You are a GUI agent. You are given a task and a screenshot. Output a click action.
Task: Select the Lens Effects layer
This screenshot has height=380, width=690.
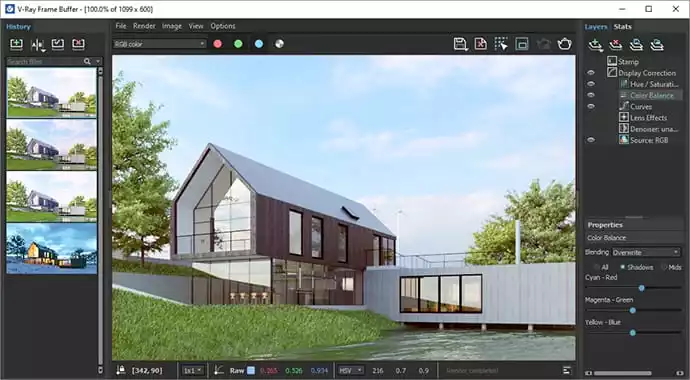(x=649, y=118)
